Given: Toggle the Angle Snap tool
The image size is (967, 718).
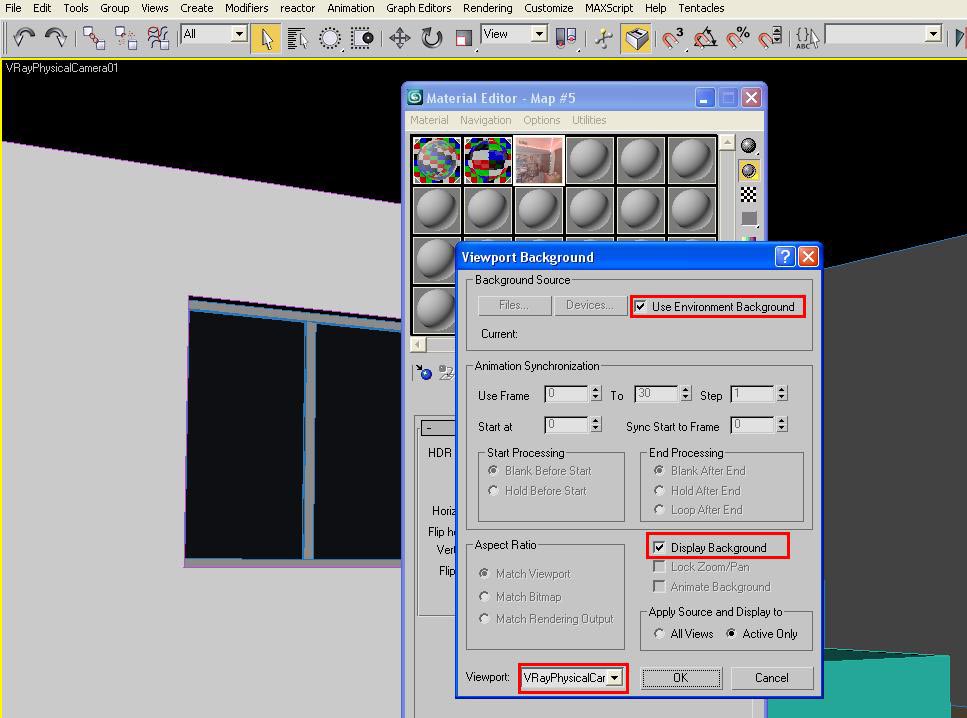Looking at the screenshot, I should pyautogui.click(x=705, y=38).
